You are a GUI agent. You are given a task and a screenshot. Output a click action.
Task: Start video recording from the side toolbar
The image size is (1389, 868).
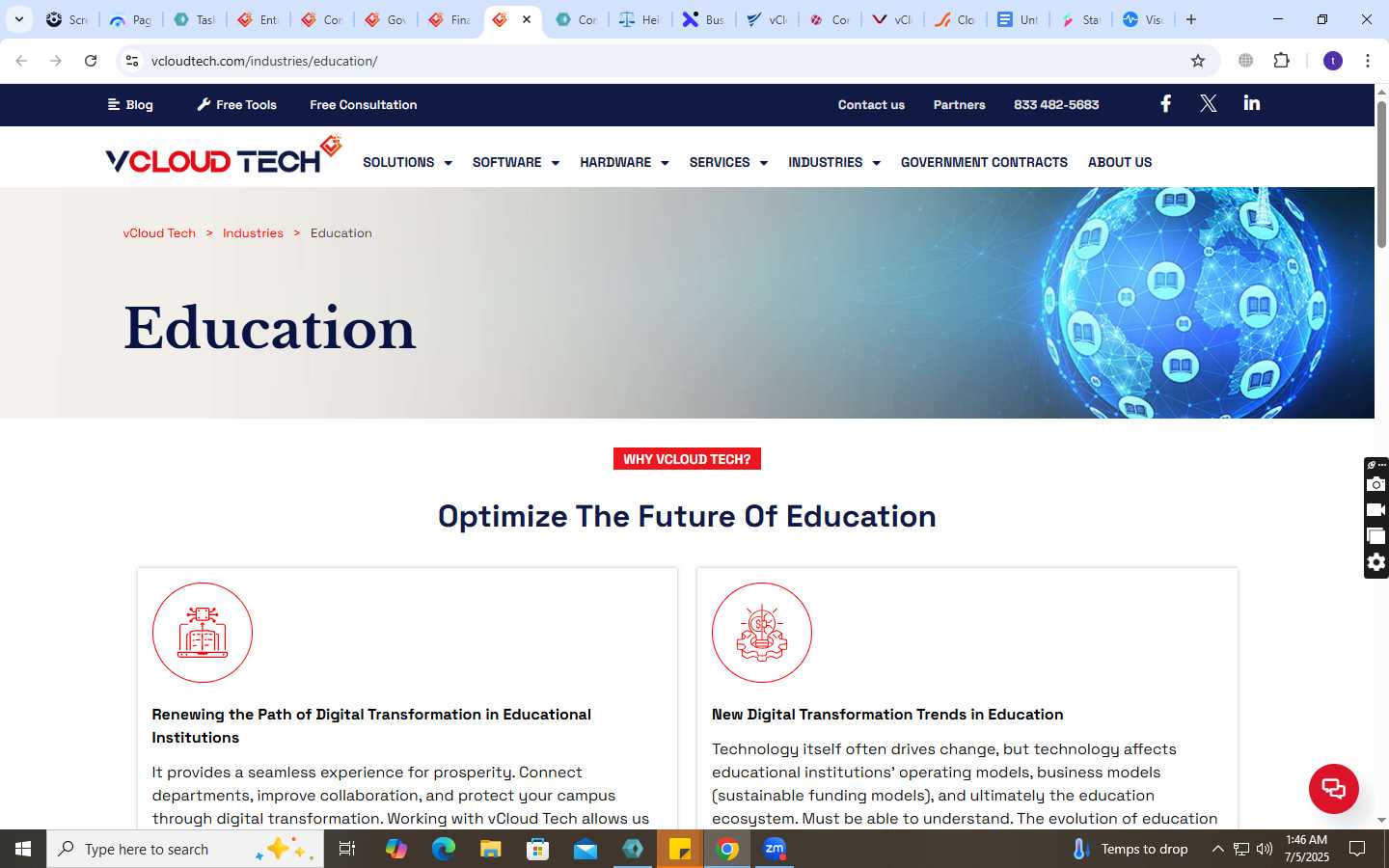click(x=1376, y=510)
